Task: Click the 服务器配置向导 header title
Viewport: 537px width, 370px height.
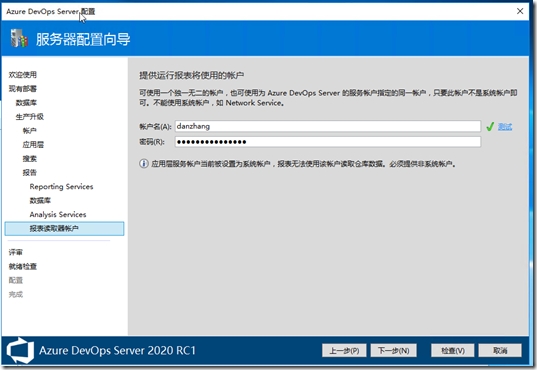Action: click(x=83, y=39)
